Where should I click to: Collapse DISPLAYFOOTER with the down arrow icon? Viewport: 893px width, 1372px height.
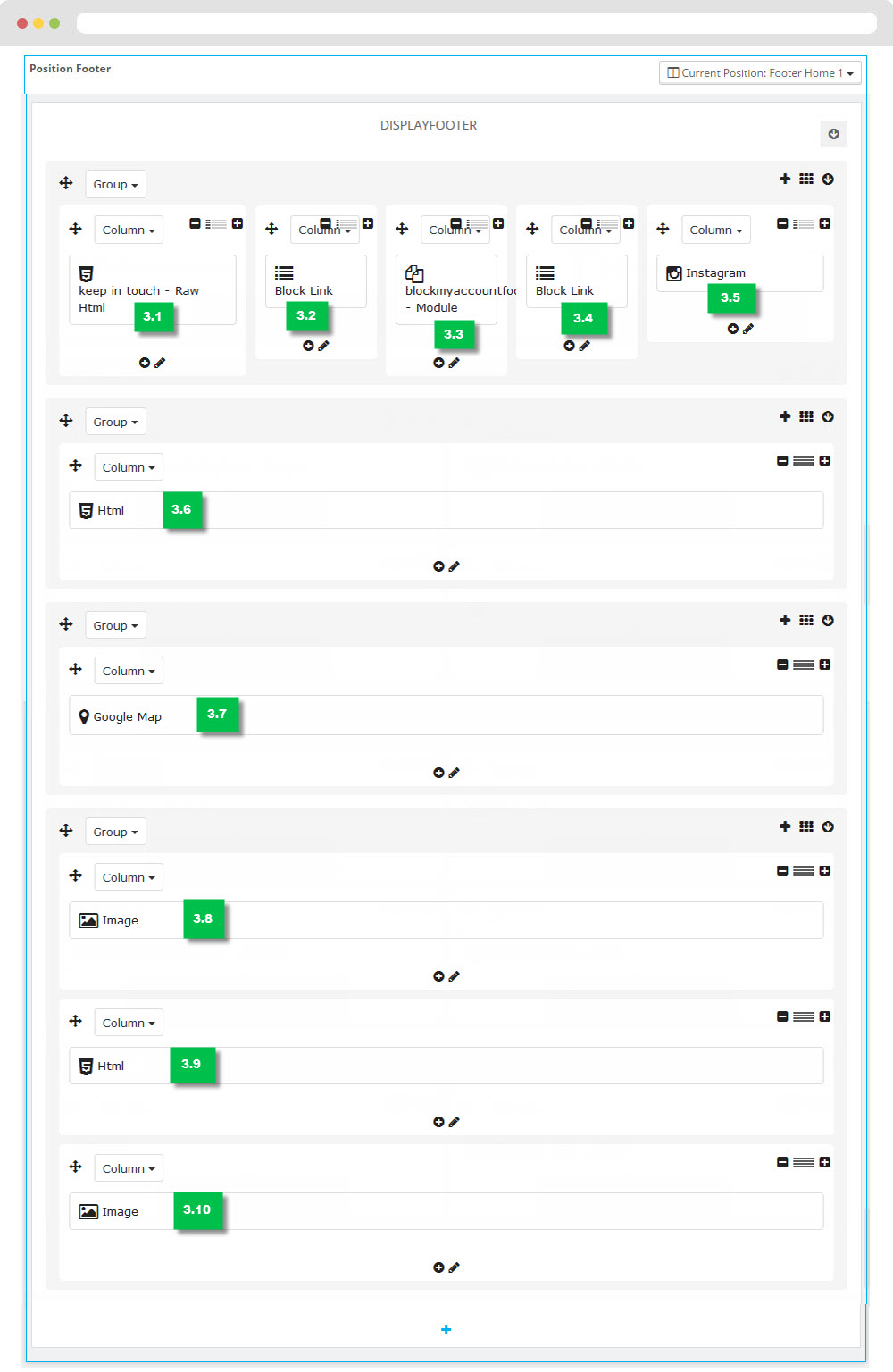(x=833, y=134)
